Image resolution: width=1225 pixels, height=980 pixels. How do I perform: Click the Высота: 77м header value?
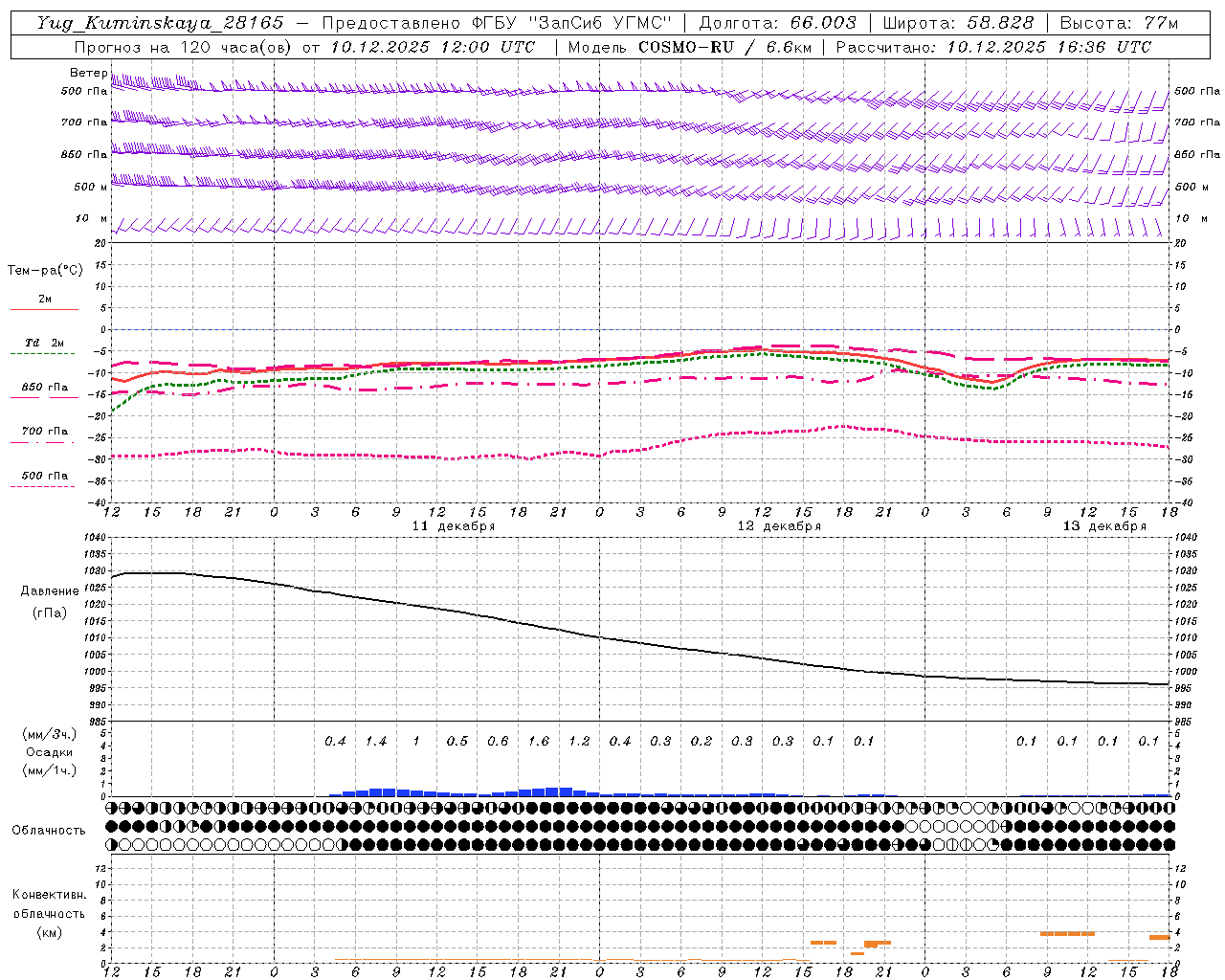pos(1120,23)
